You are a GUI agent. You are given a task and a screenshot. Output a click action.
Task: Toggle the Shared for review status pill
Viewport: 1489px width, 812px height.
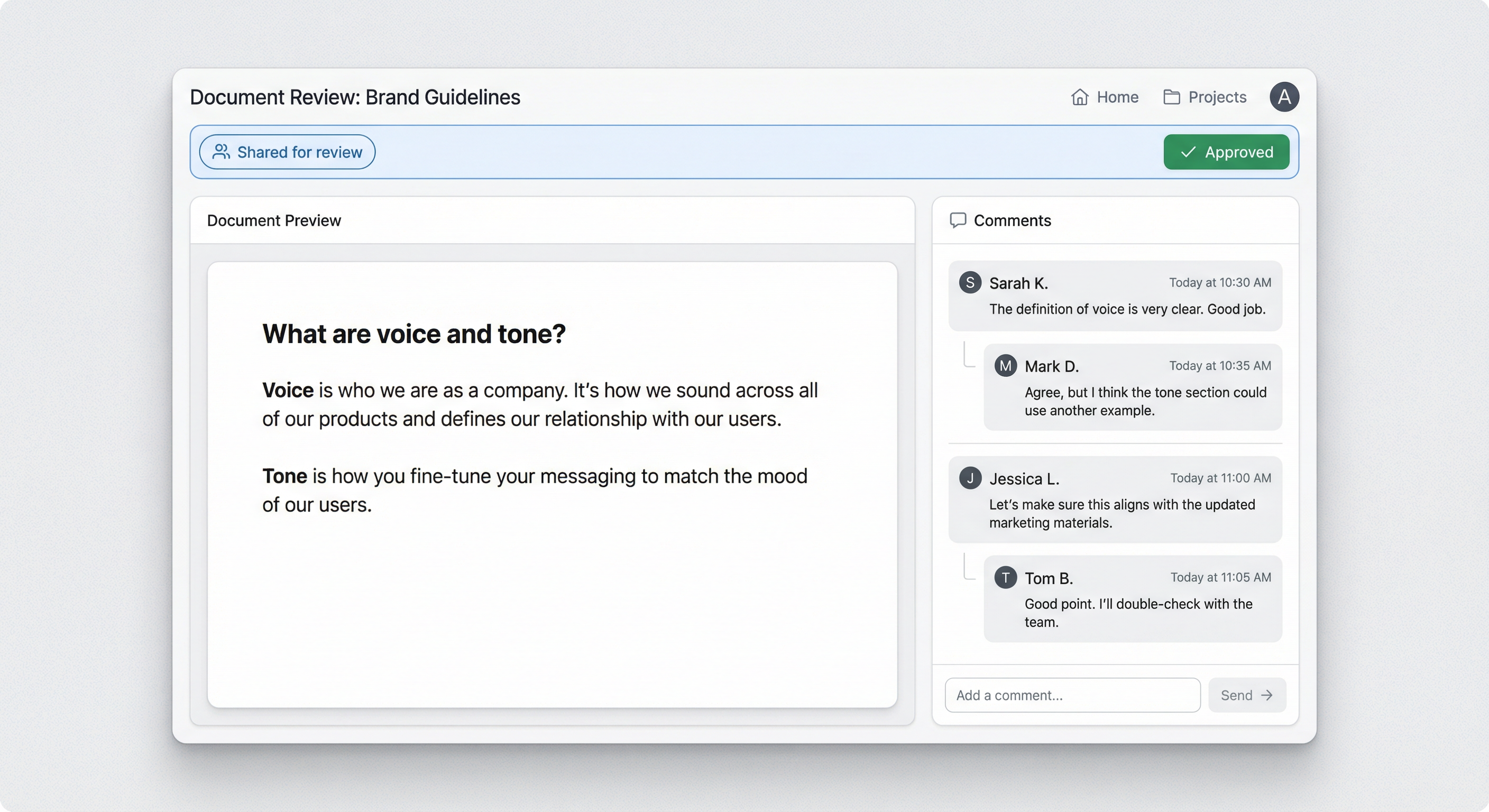click(x=287, y=152)
